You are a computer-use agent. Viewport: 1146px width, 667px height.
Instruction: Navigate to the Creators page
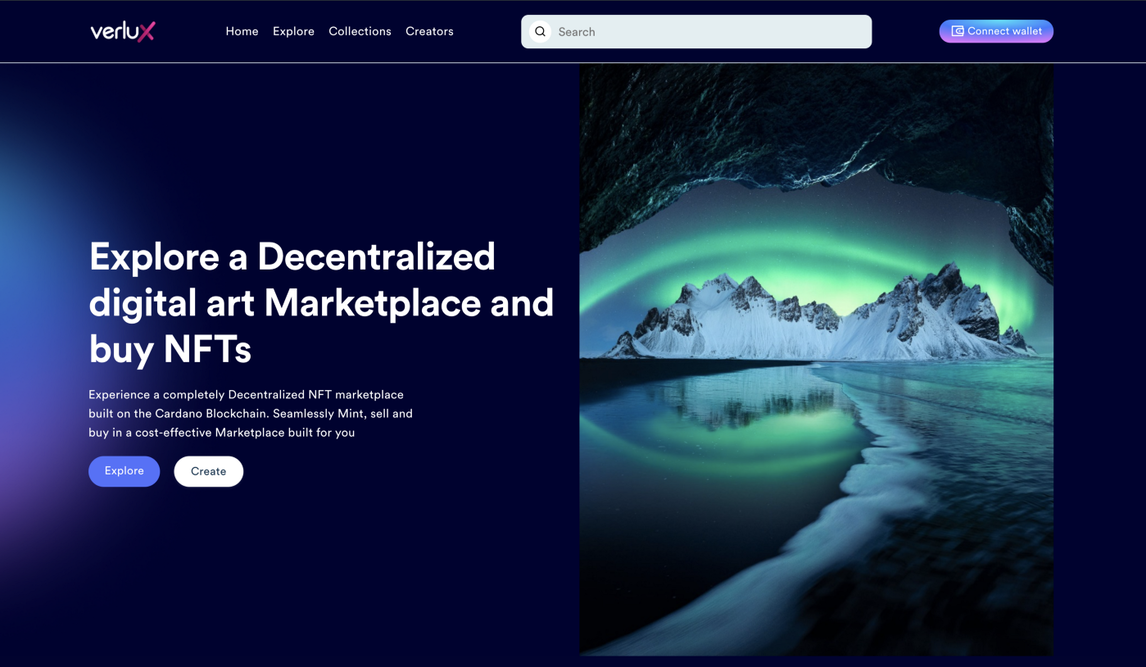tap(430, 31)
